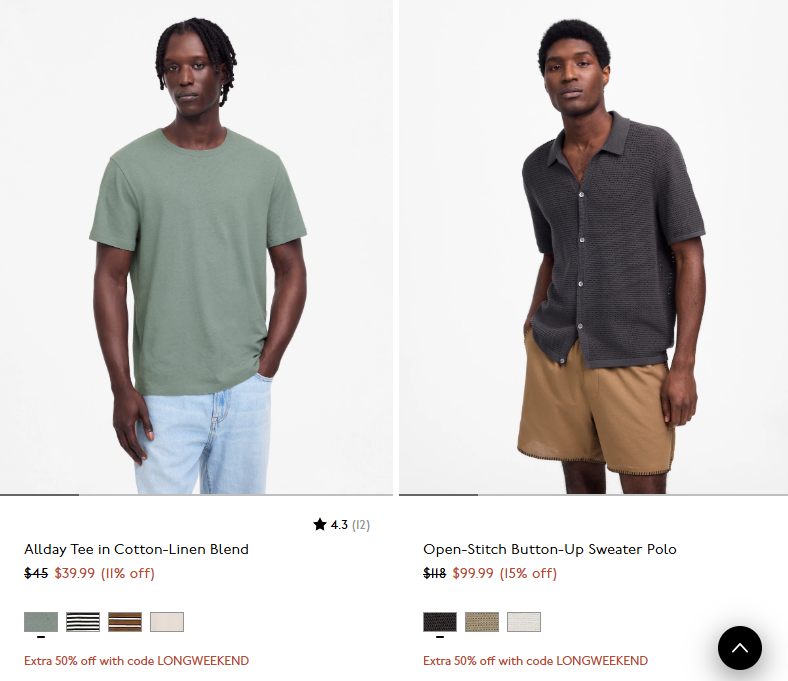Image resolution: width=788 pixels, height=681 pixels.
Task: Click the green tee product image
Action: [x=196, y=247]
